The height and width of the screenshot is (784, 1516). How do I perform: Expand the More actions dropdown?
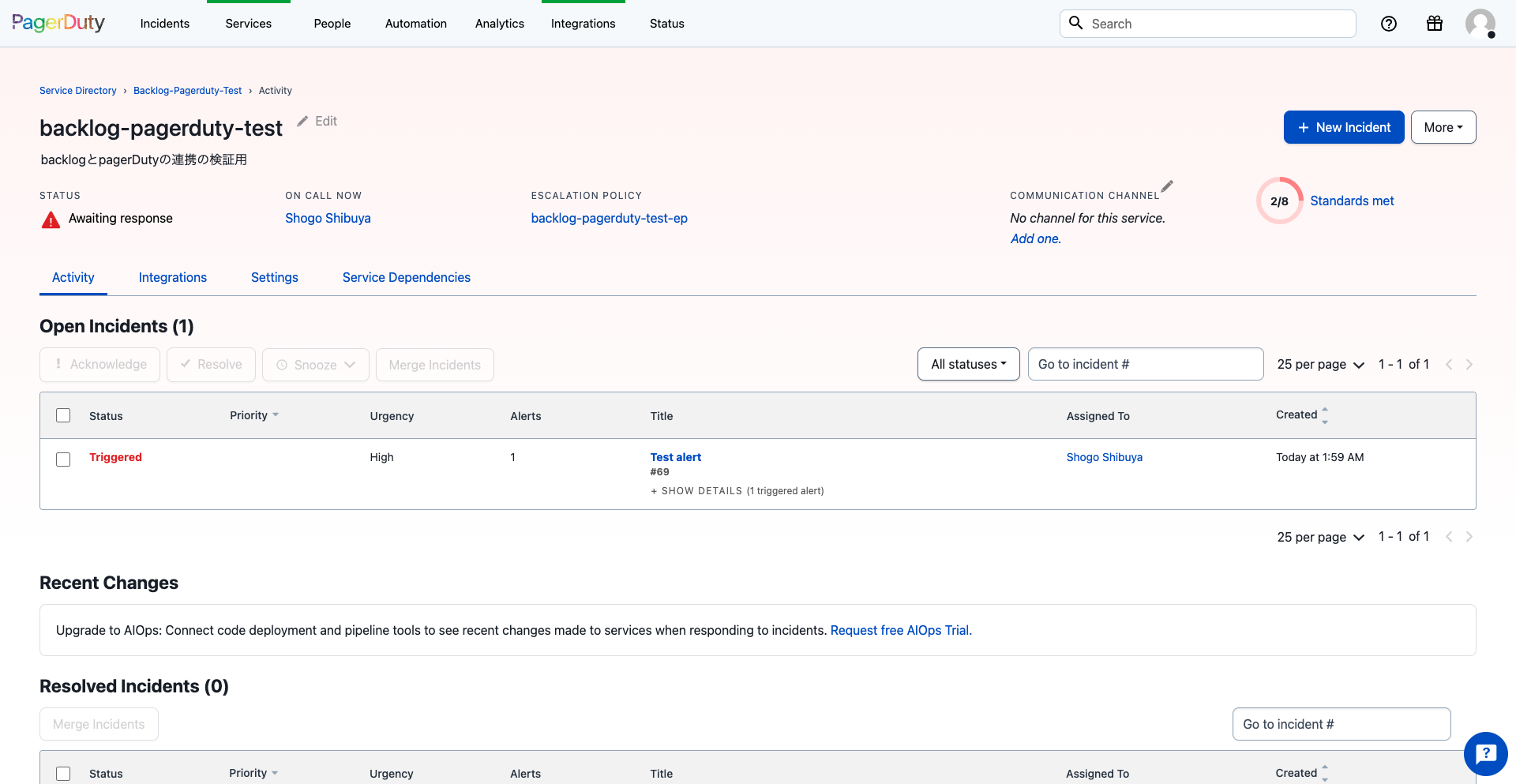pos(1443,127)
